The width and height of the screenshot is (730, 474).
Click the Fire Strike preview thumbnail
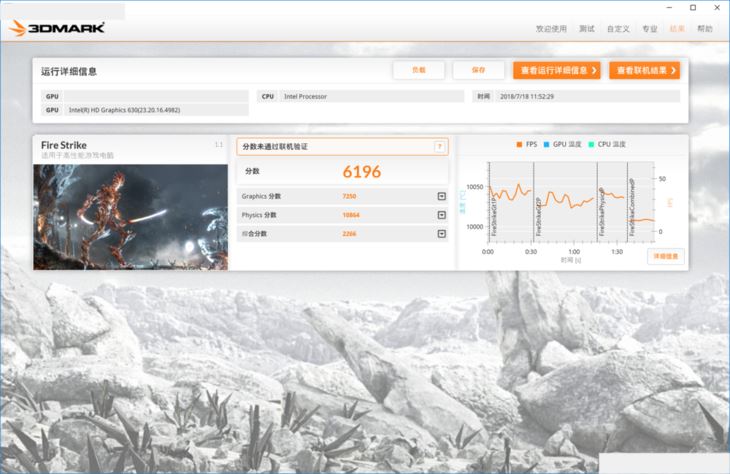(131, 217)
